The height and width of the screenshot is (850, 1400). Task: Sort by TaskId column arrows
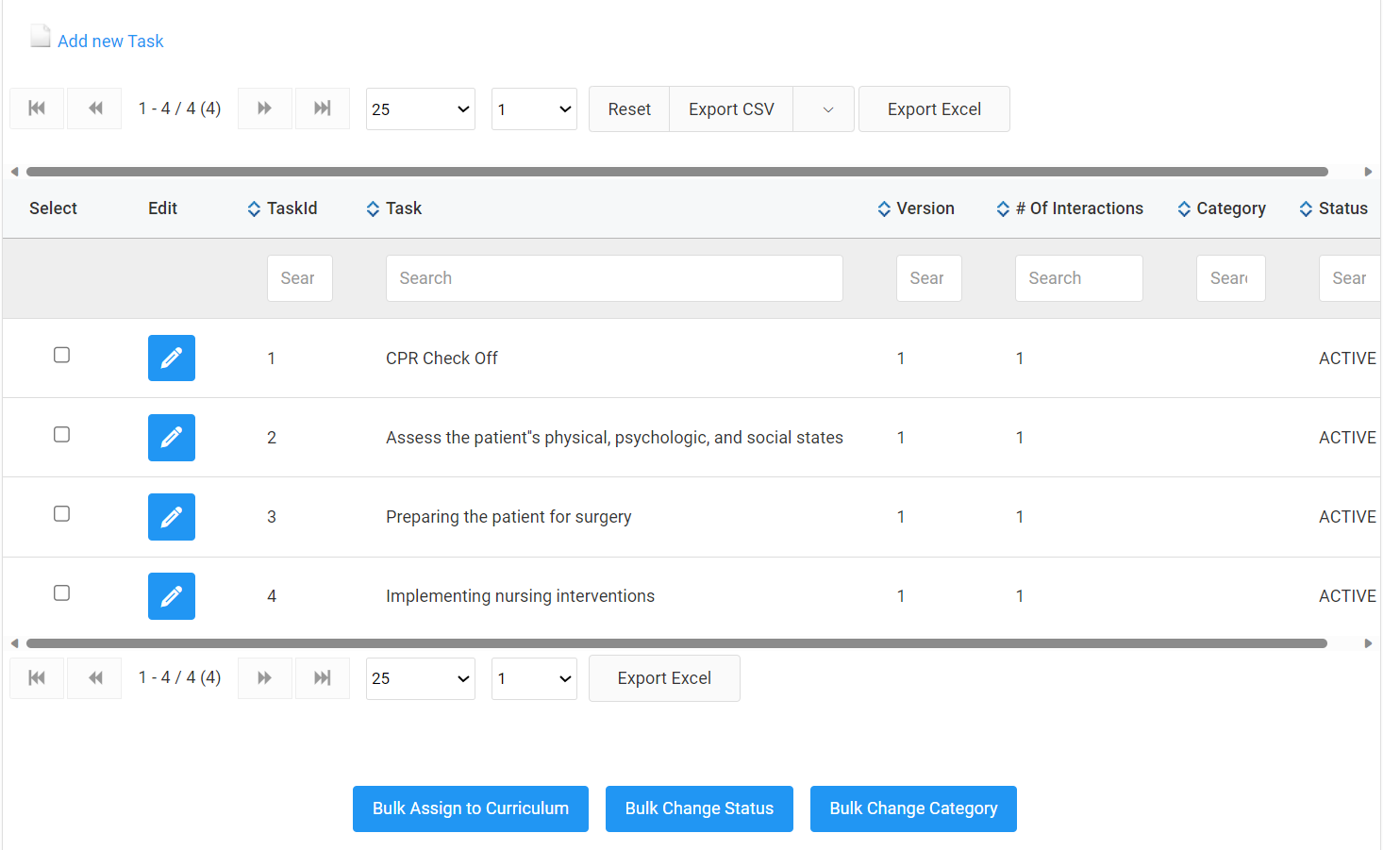click(x=254, y=208)
